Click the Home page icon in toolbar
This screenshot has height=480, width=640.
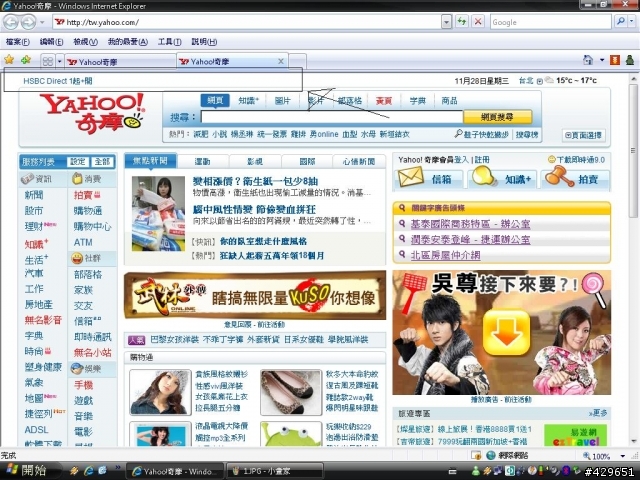click(588, 60)
